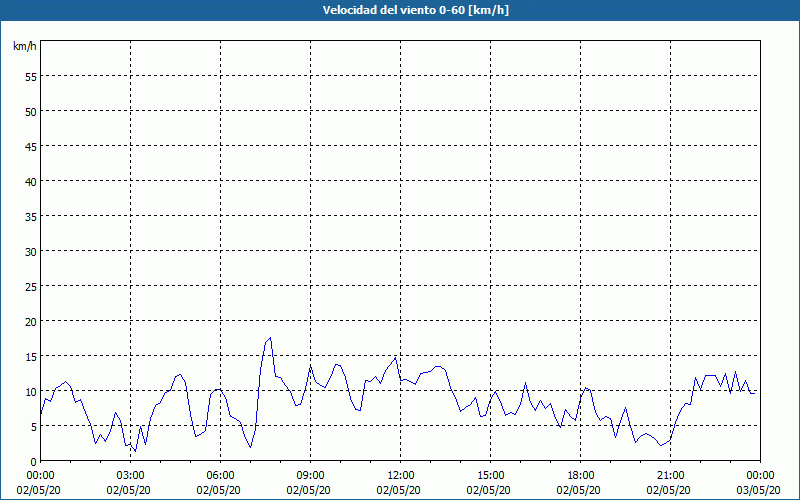Click the 02/05/20 date under 12:00
The height and width of the screenshot is (500, 800).
[398, 490]
